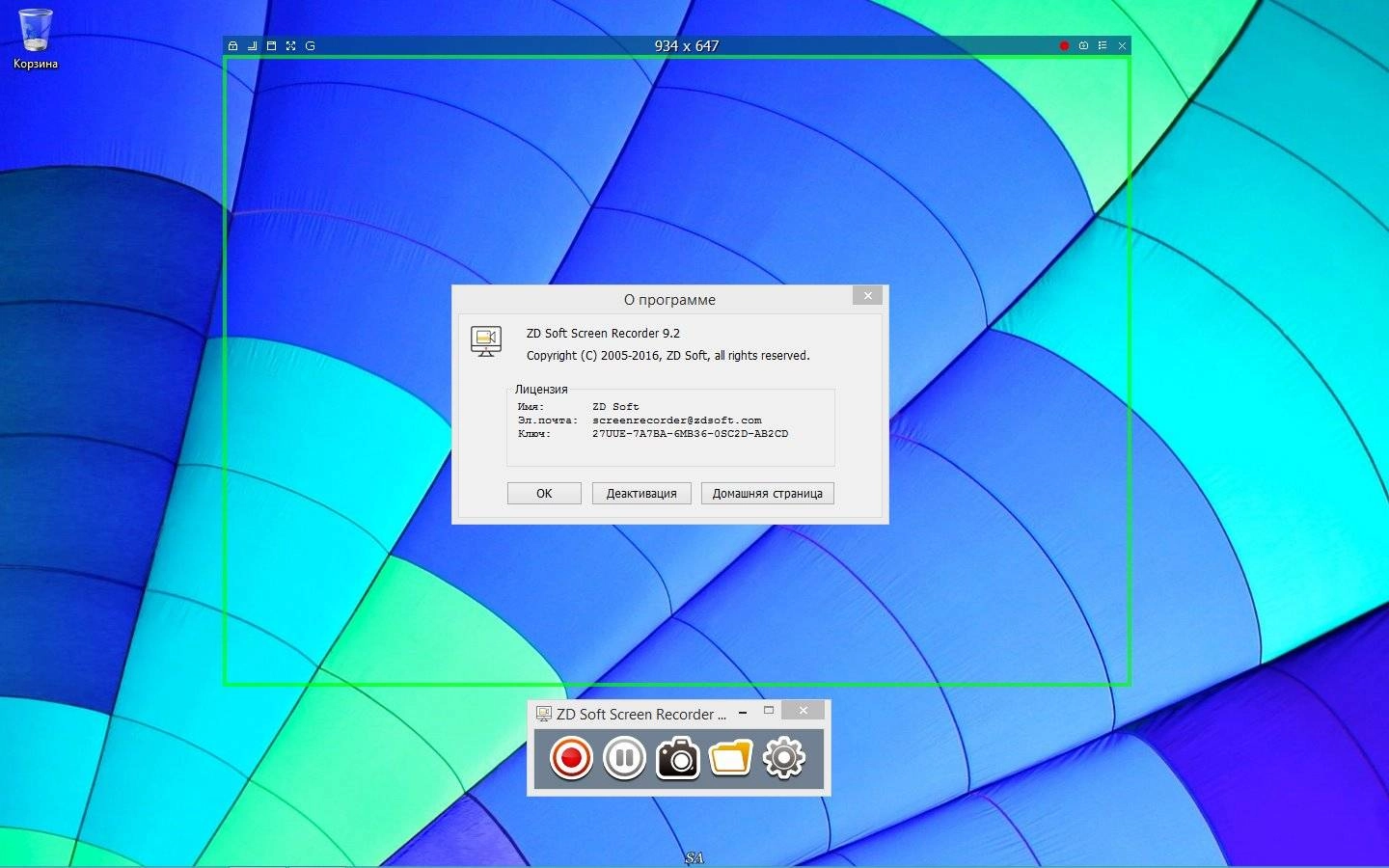Open the output folder icon

(730, 758)
